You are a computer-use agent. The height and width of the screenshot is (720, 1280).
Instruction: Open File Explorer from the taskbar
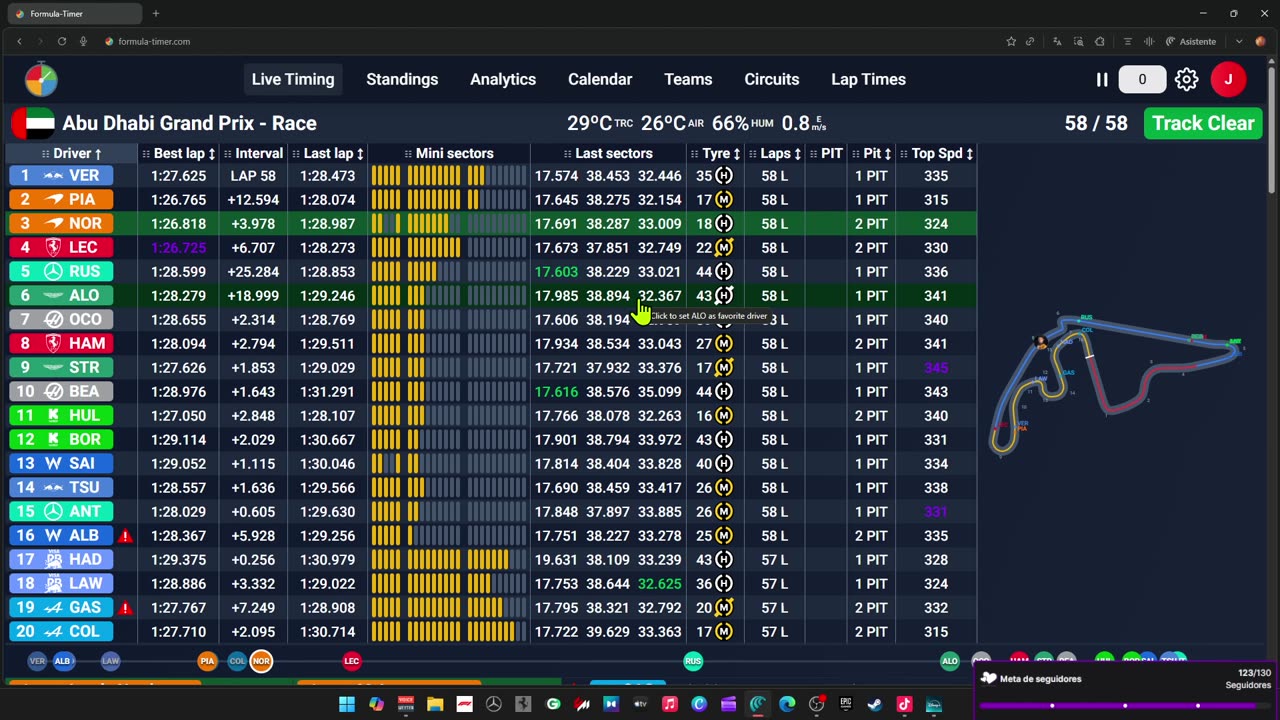coord(435,704)
